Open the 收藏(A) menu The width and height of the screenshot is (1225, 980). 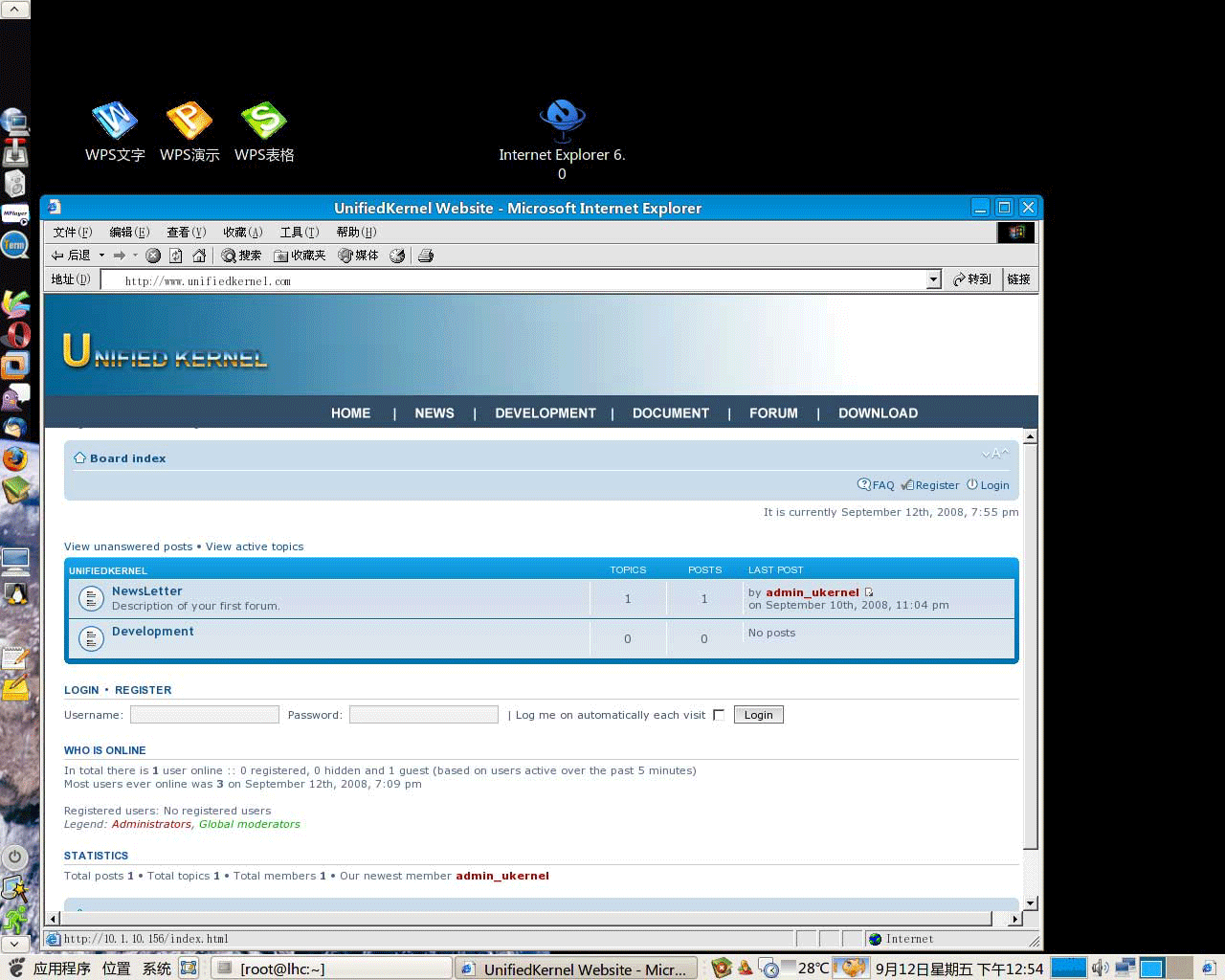click(243, 232)
